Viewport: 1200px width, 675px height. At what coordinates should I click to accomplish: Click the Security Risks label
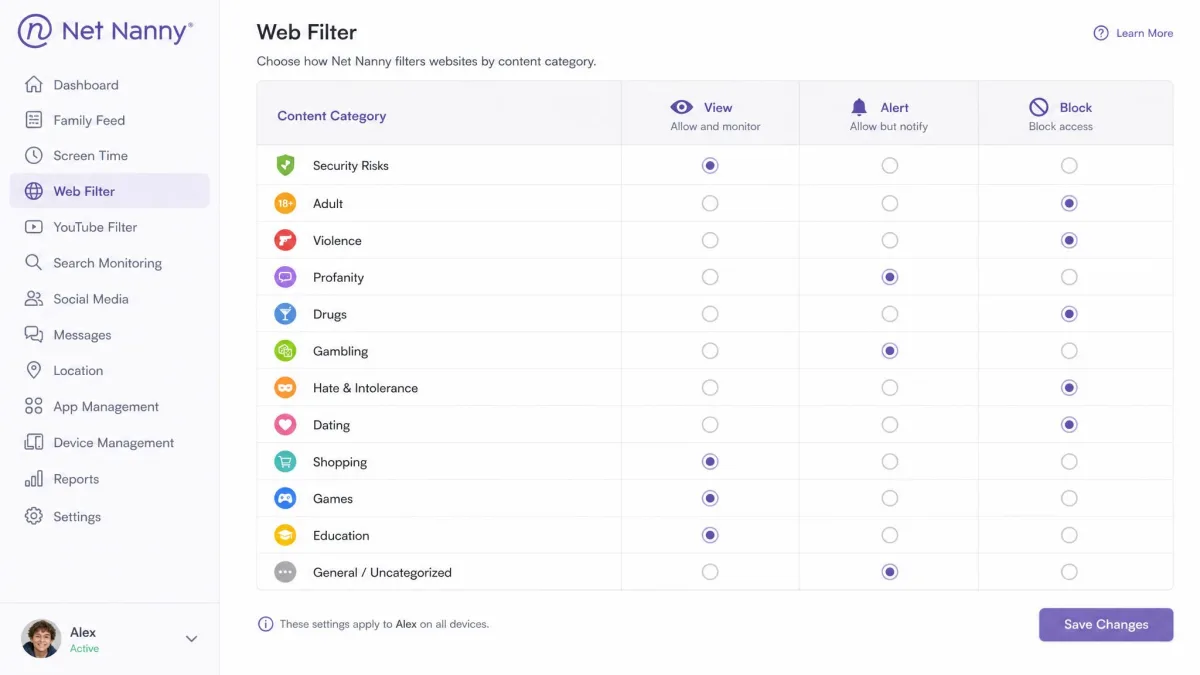point(351,166)
